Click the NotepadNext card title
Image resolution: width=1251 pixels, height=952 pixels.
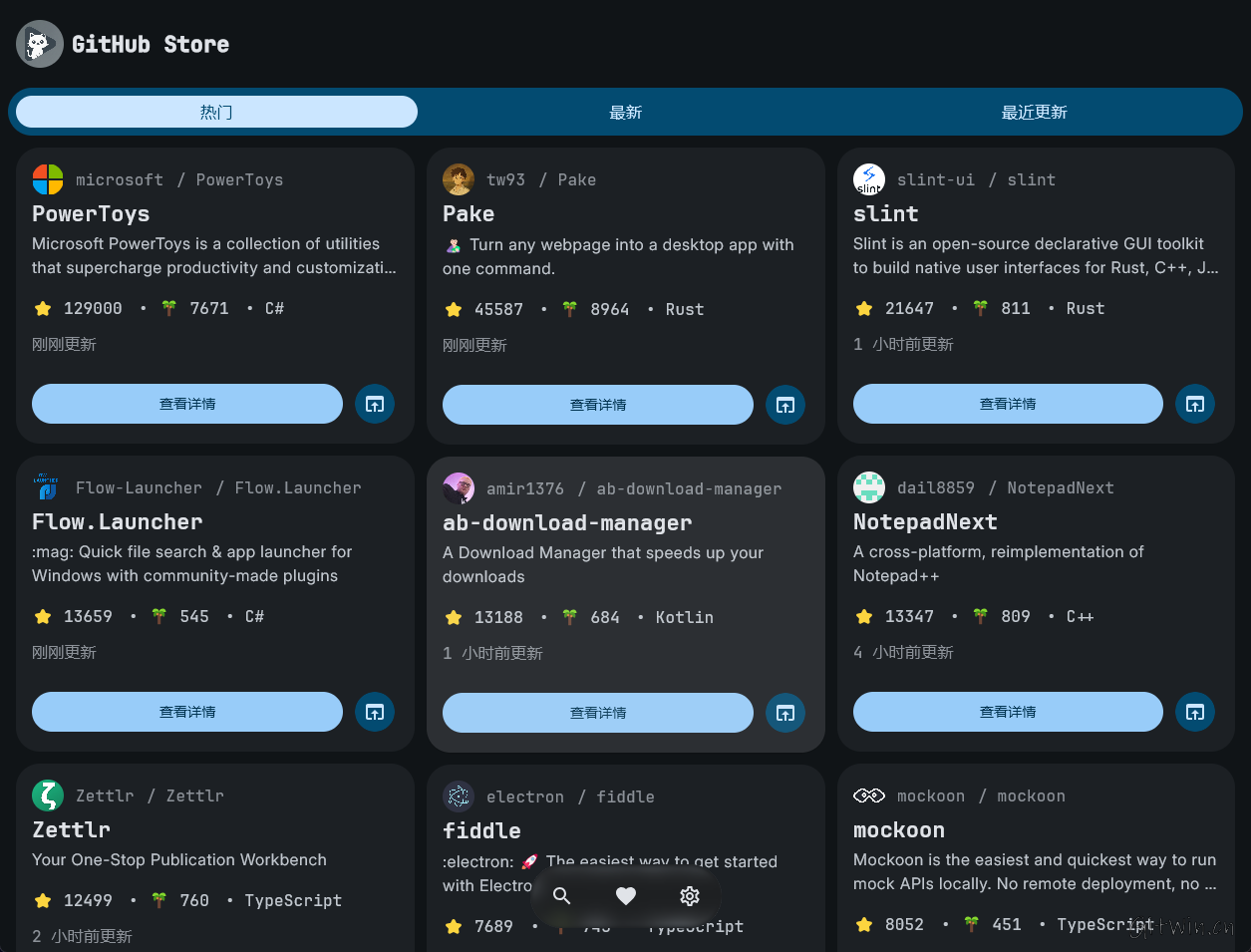pos(925,521)
